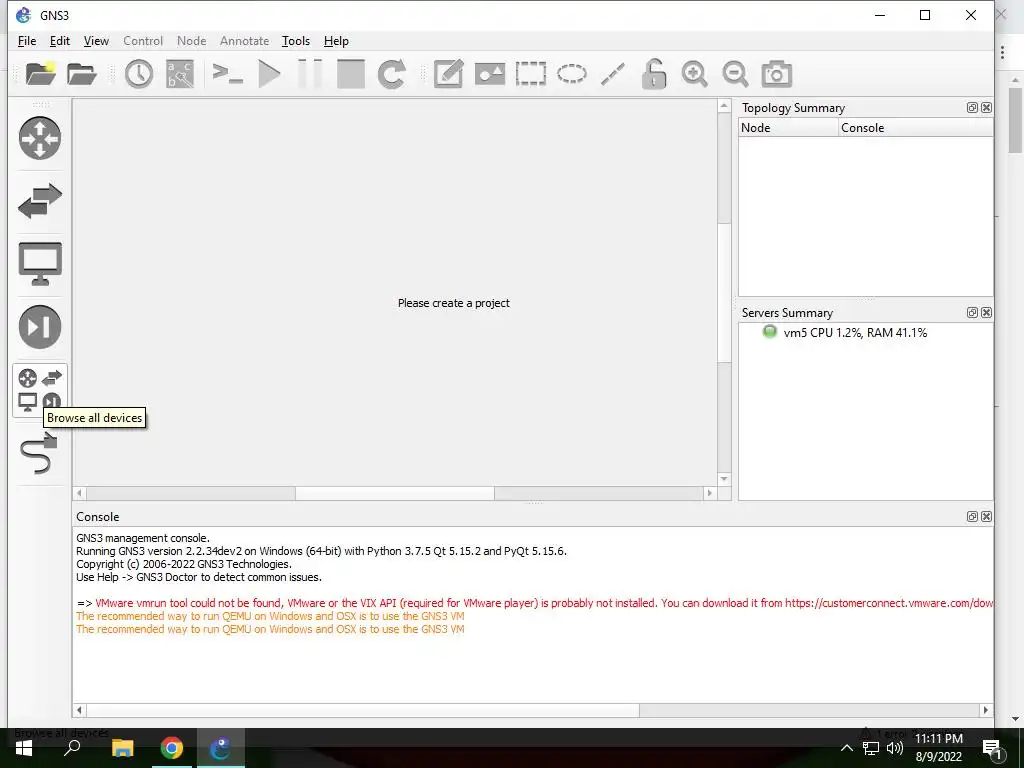Open the File menu

tap(27, 40)
